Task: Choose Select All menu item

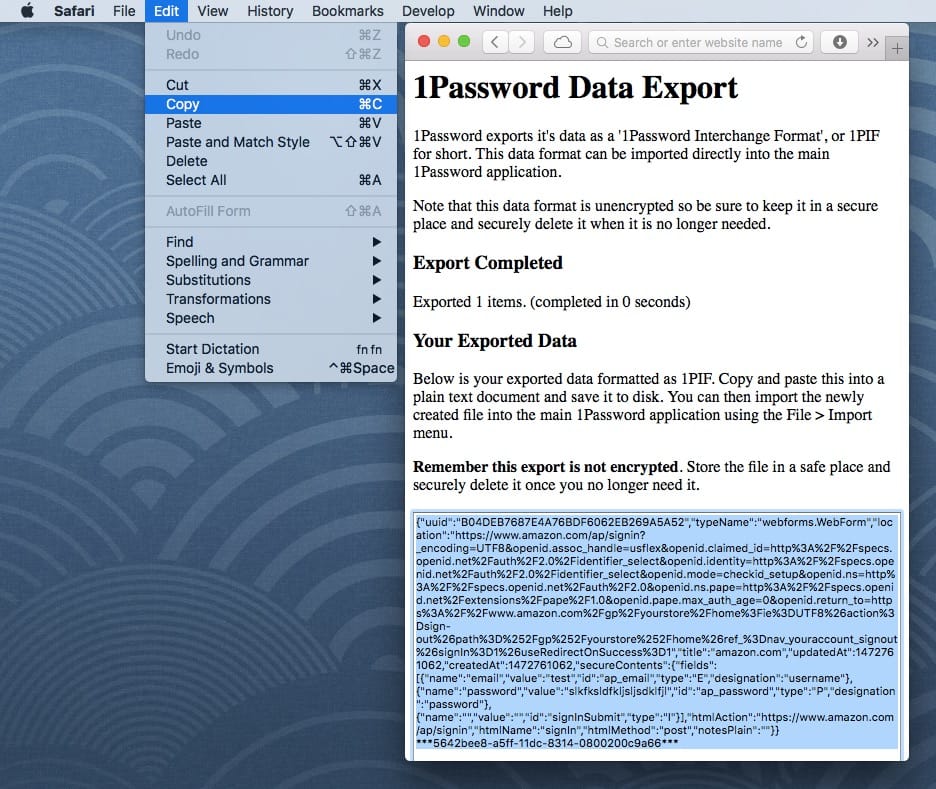Action: [x=271, y=180]
